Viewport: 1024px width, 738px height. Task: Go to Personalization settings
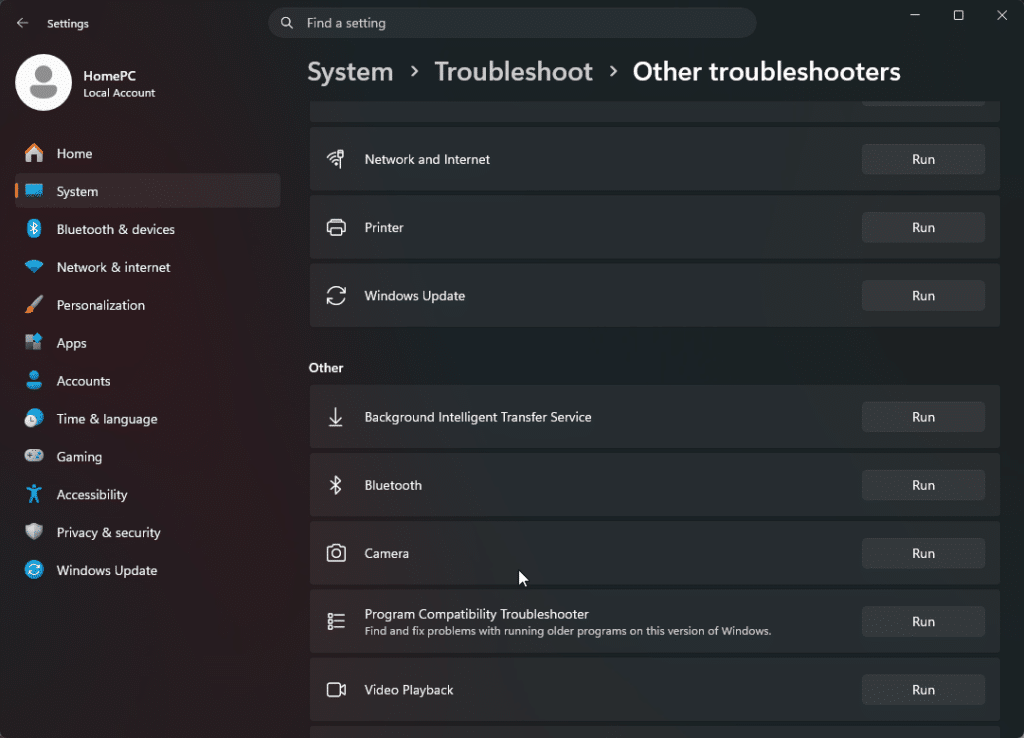(x=148, y=304)
